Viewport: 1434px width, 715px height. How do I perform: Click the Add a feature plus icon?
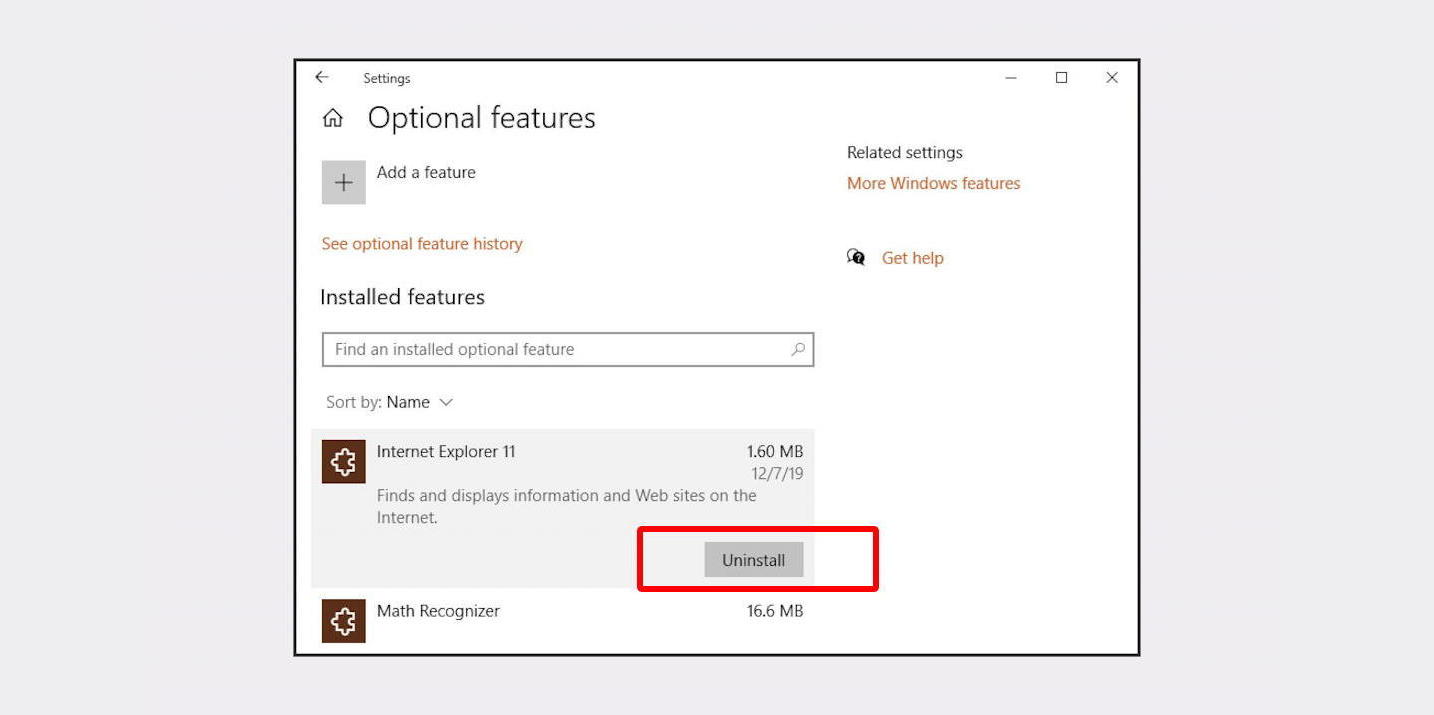343,182
